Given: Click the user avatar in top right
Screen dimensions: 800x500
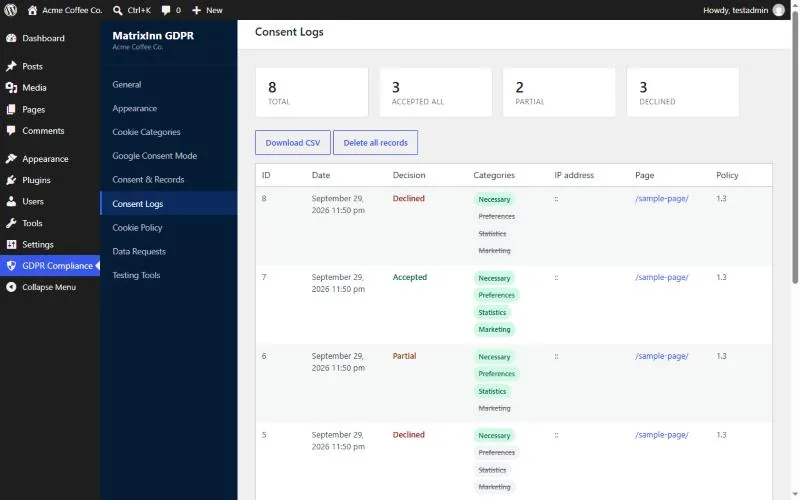Looking at the screenshot, I should coord(779,10).
